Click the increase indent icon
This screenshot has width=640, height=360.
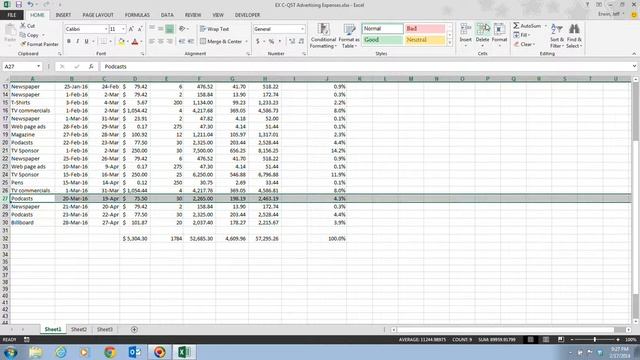coord(191,41)
